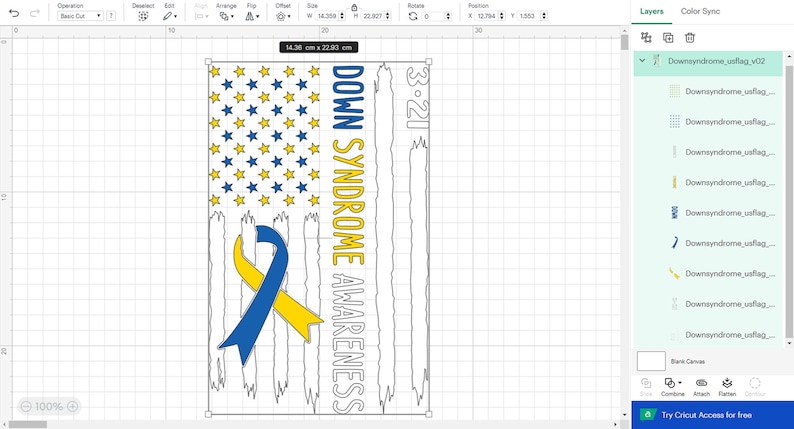Click the 3·21 text on the canvas
The width and height of the screenshot is (794, 429).
click(418, 98)
